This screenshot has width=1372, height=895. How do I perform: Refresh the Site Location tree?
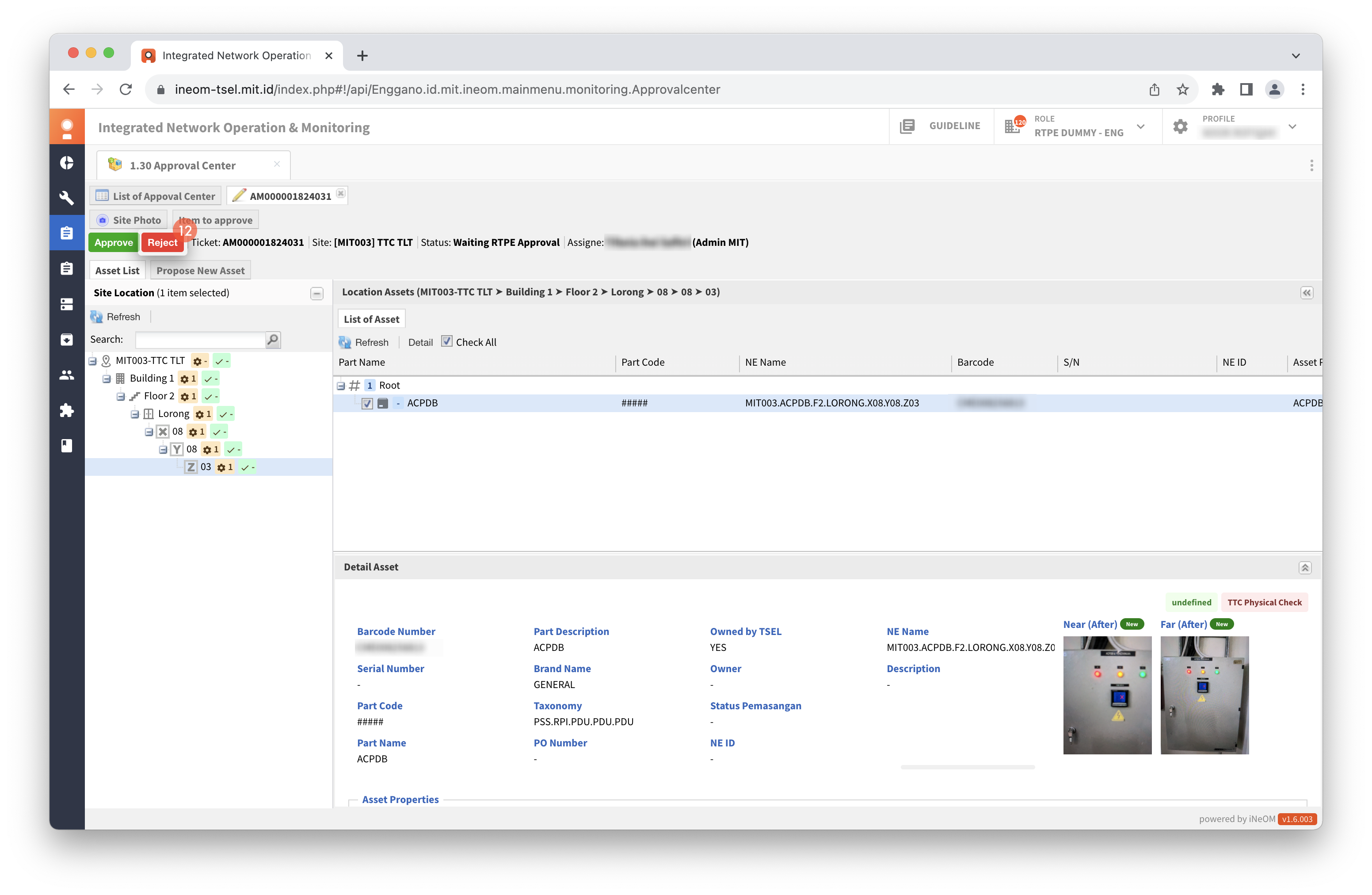[116, 317]
